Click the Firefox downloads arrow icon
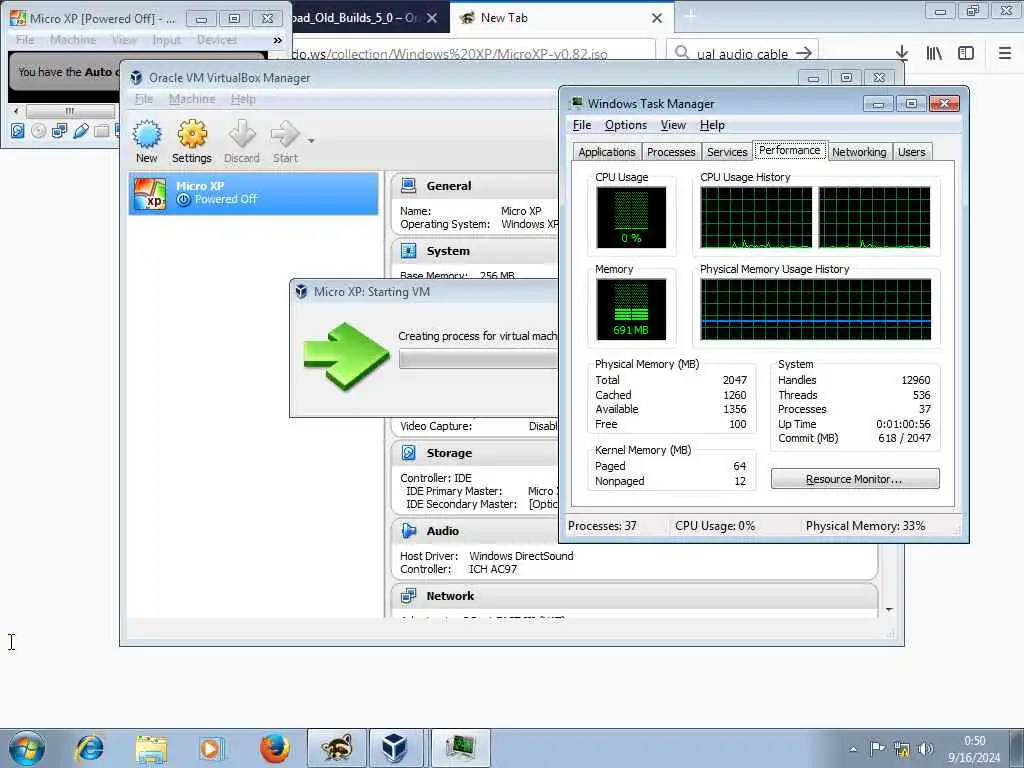 click(902, 53)
